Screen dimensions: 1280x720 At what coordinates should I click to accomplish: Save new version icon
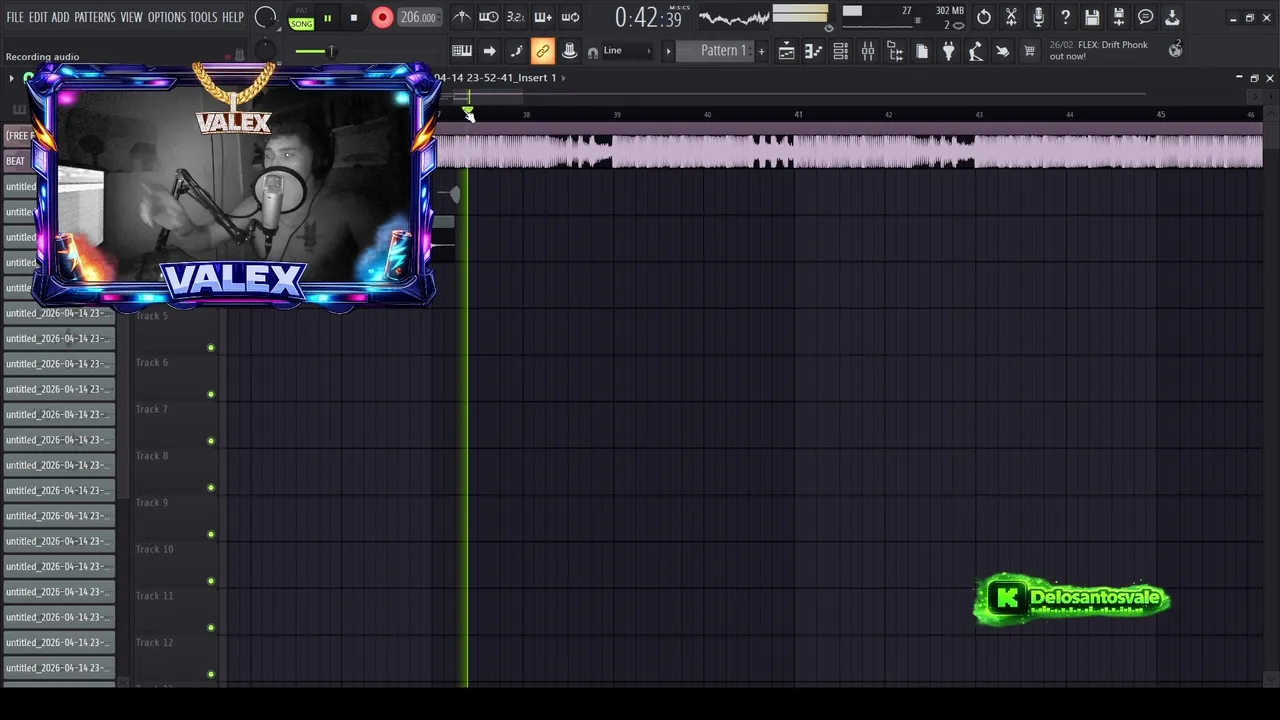click(x=1119, y=17)
